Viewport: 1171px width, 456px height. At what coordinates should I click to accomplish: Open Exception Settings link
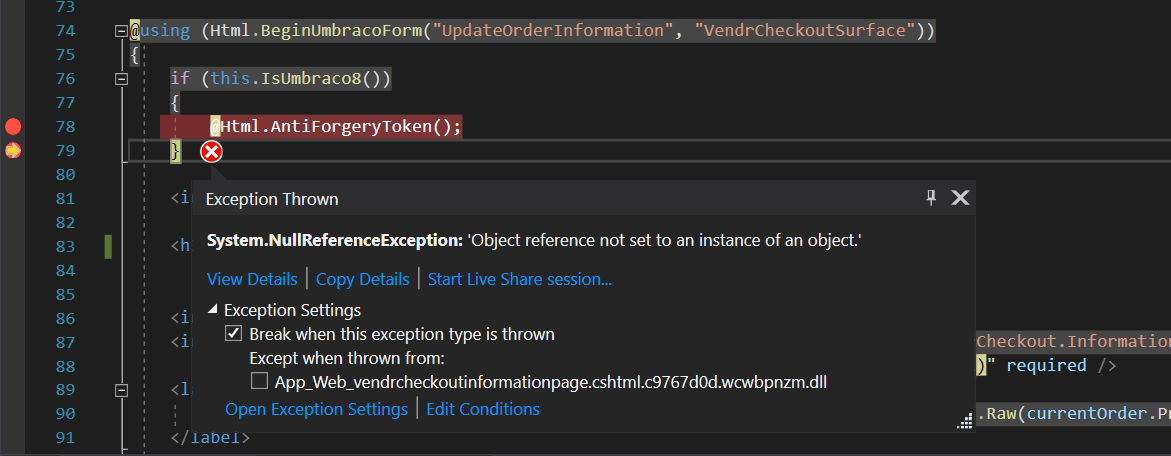pyautogui.click(x=317, y=409)
